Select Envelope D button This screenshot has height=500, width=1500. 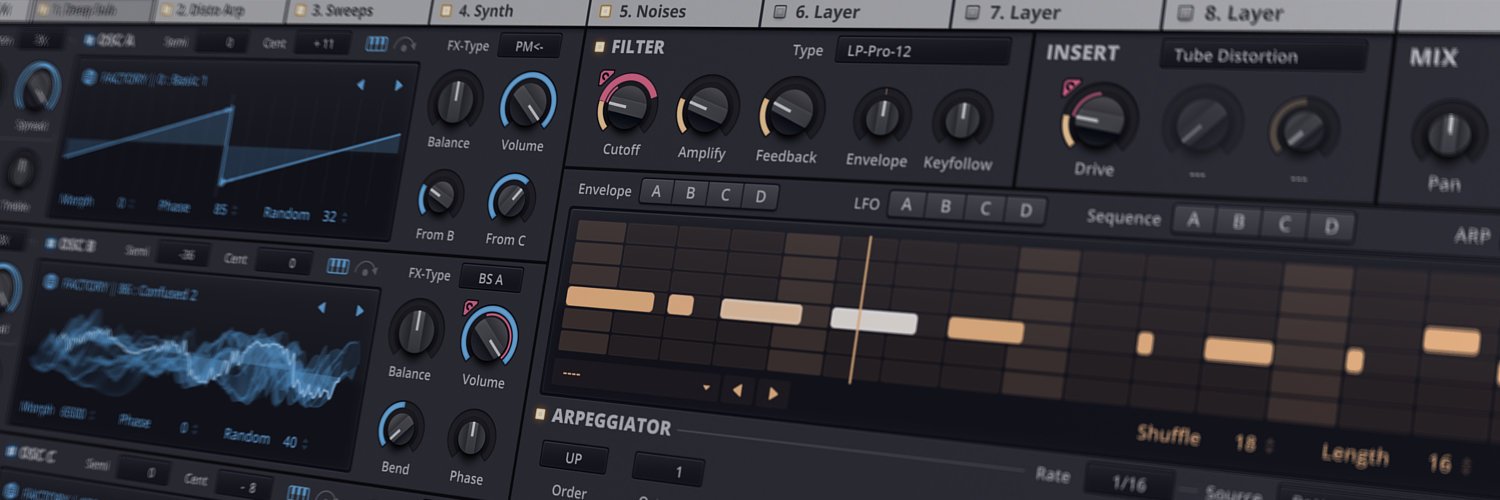click(760, 197)
